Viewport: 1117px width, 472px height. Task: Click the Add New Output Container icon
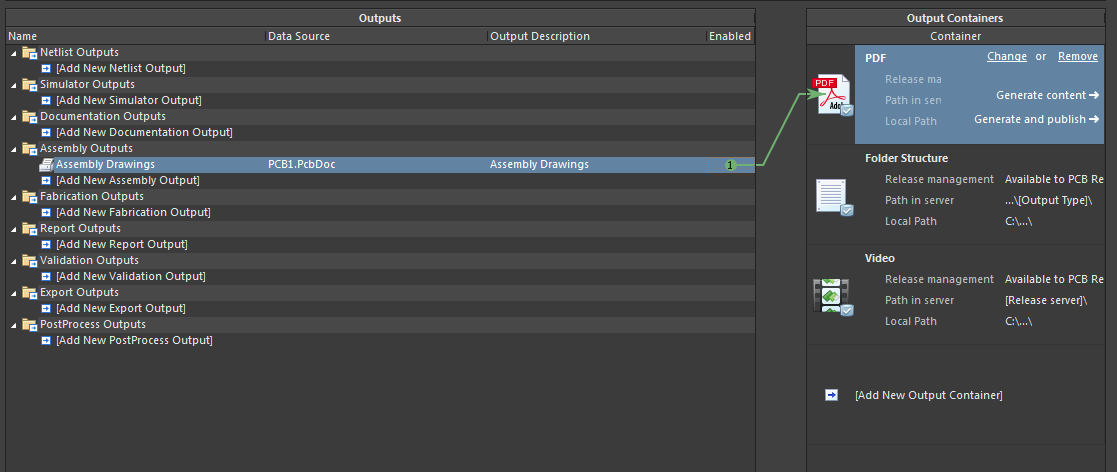pyautogui.click(x=831, y=395)
